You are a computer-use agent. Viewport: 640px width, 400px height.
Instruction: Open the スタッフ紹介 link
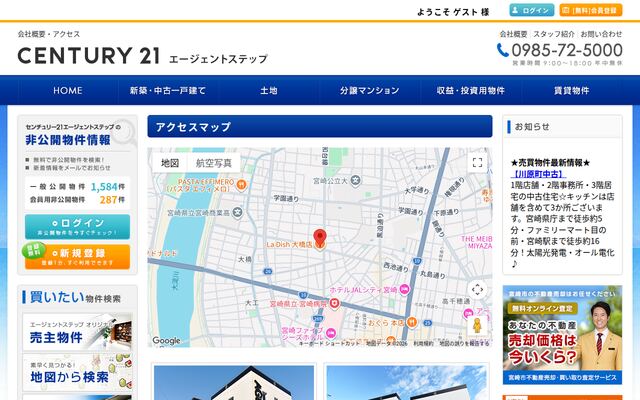tap(554, 34)
